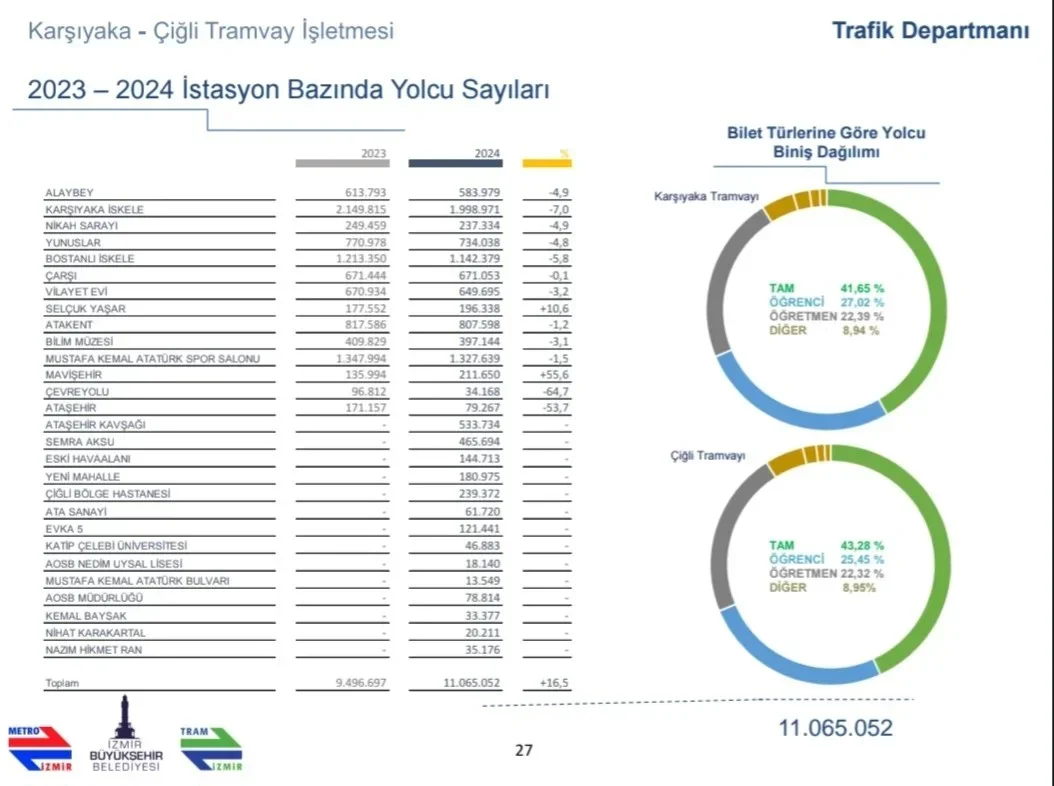Click the Trafik Departmanı heading
Screen dimensions: 1054x786
(929, 31)
